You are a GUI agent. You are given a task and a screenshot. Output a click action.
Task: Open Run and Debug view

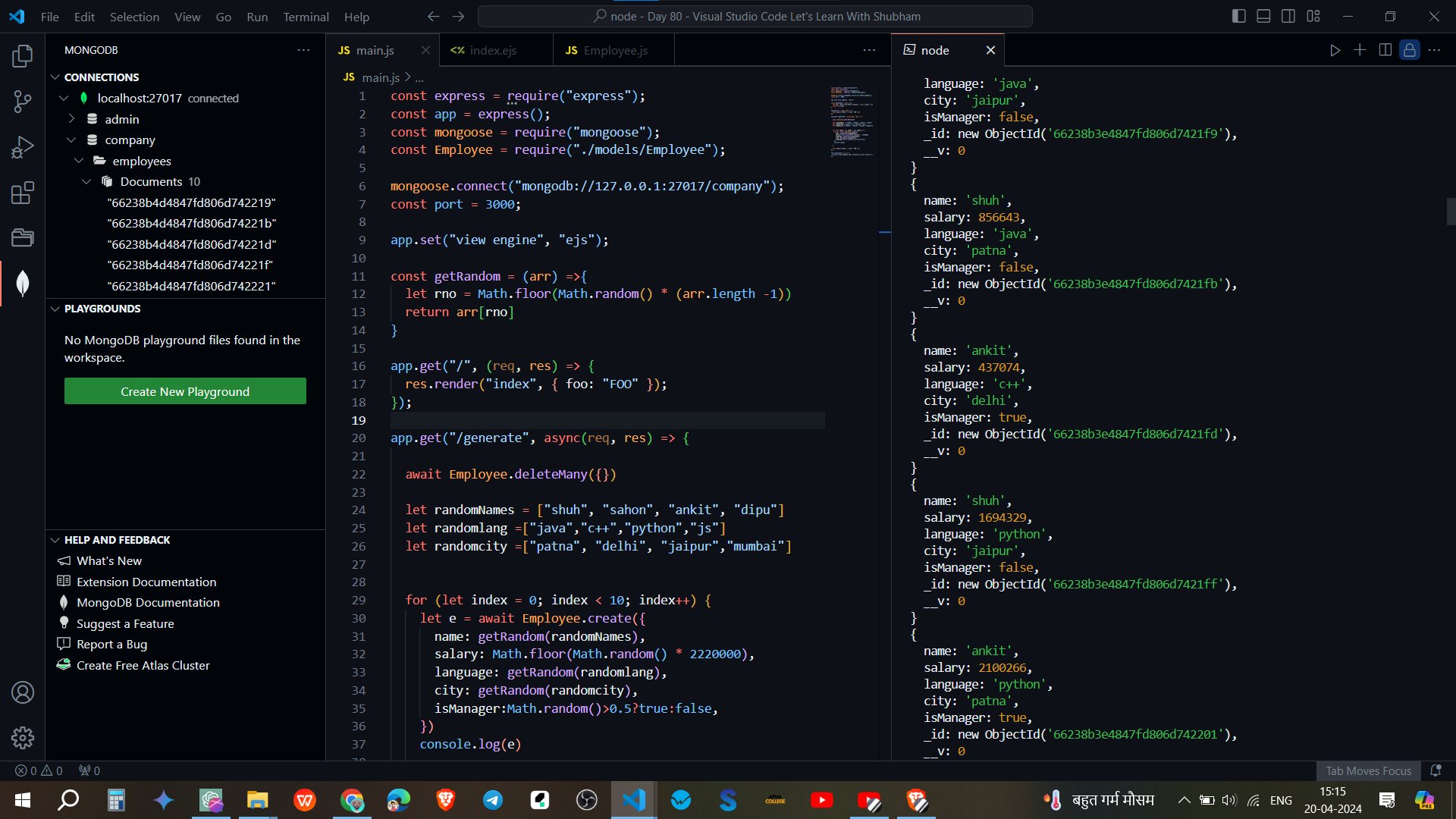pyautogui.click(x=23, y=147)
